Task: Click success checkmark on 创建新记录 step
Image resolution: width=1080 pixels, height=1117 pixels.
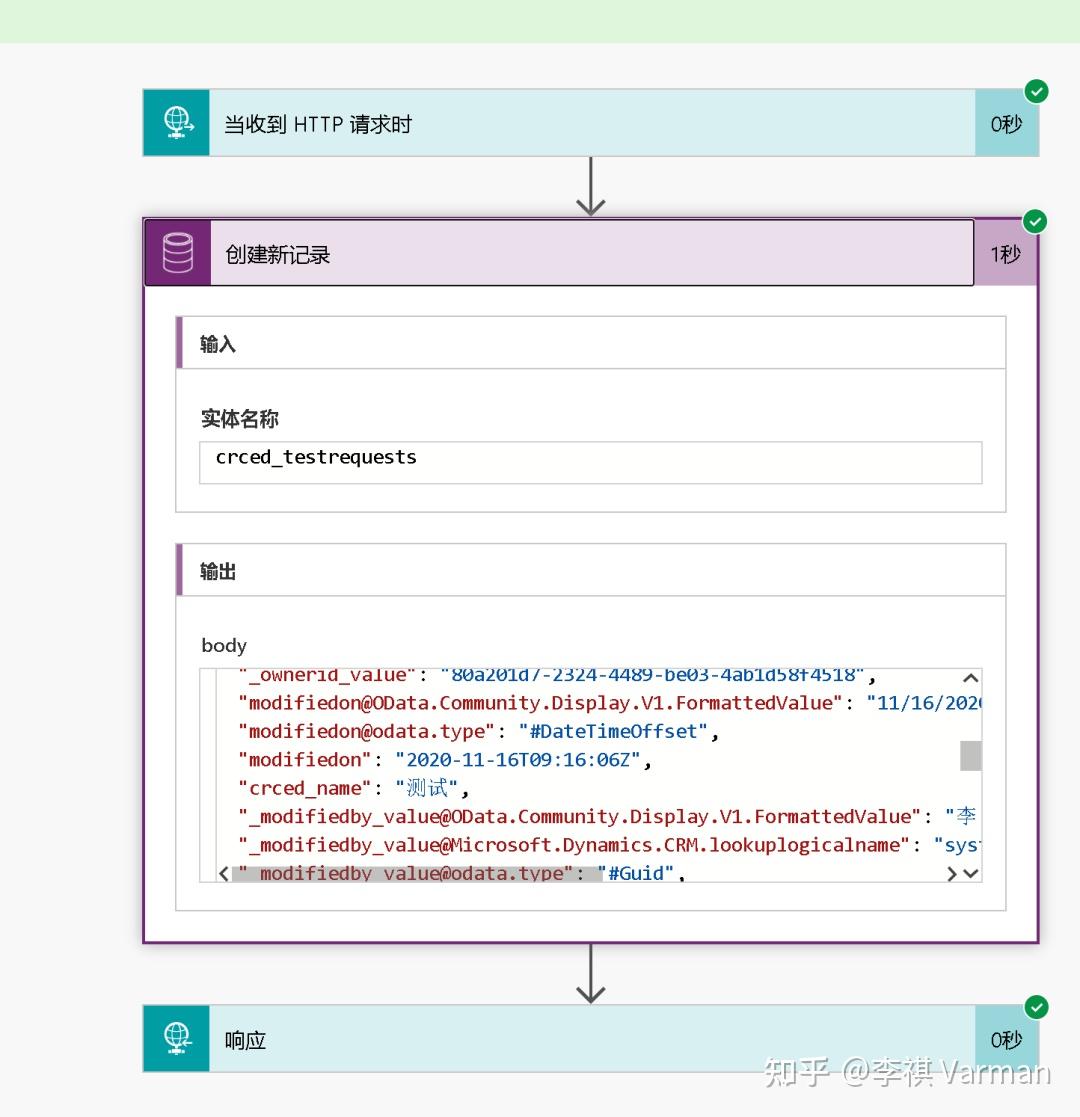Action: (1034, 222)
